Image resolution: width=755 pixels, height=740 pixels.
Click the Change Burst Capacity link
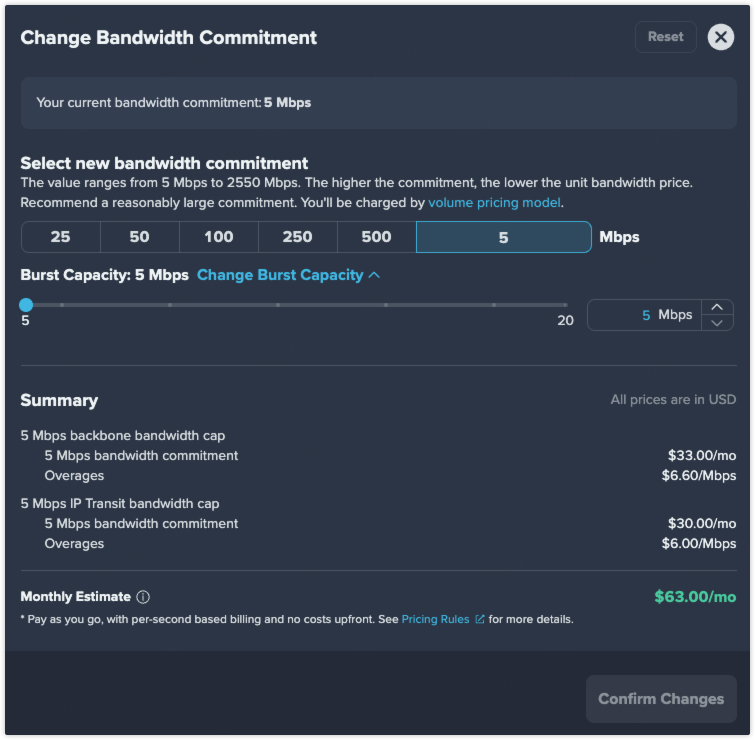click(x=280, y=275)
